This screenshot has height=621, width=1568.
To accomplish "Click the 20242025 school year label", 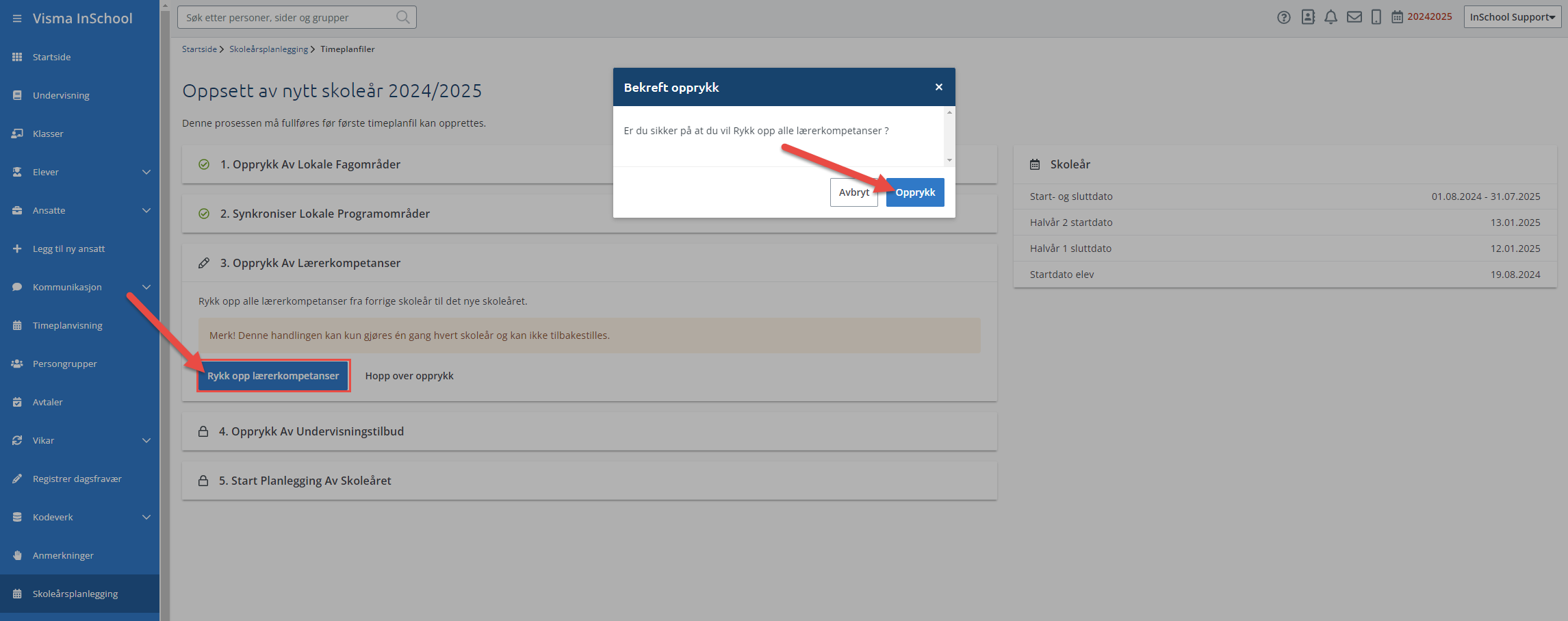I will click(1430, 17).
